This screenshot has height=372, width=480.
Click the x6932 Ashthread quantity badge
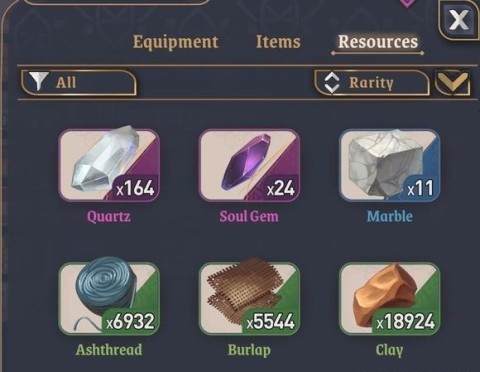tap(130, 322)
